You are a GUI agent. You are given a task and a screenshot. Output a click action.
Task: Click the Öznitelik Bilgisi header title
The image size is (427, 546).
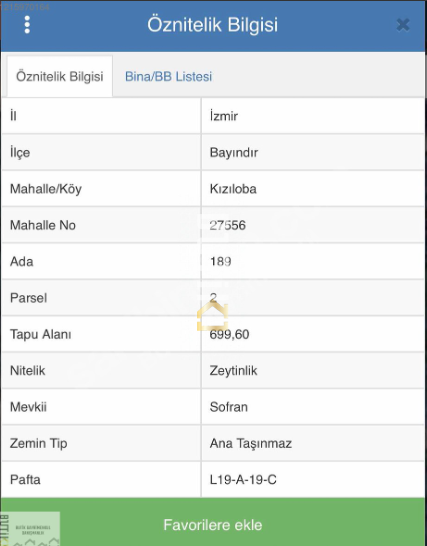[x=212, y=25]
